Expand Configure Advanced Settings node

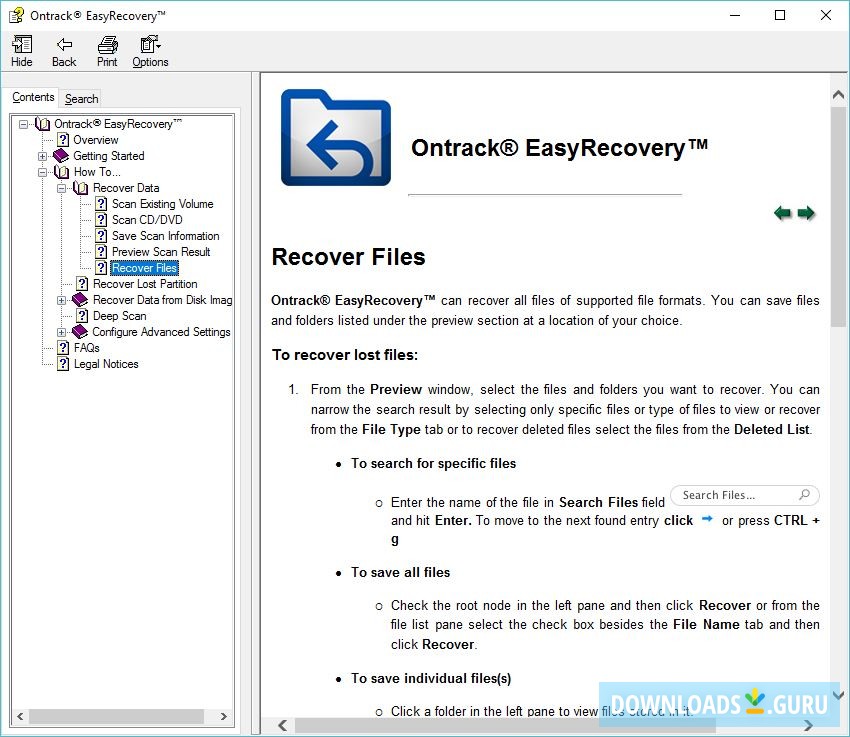point(62,332)
